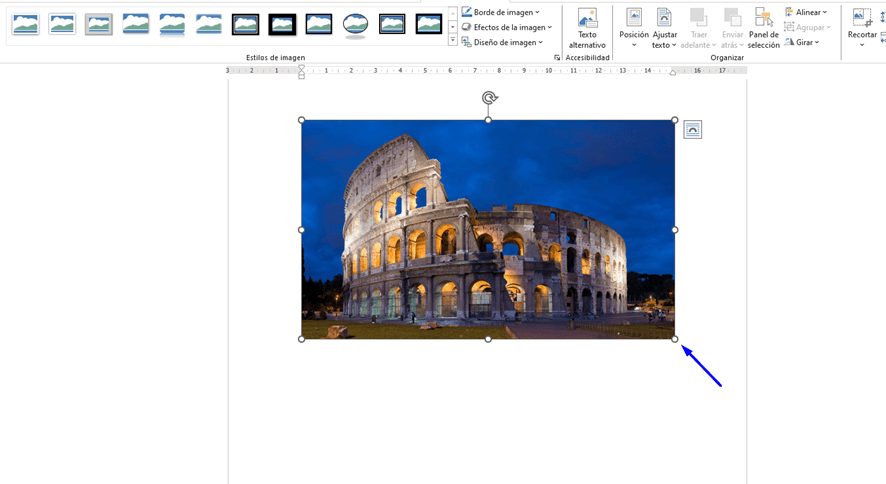The image size is (886, 484).
Task: Open the Posición dropdown
Action: point(634,29)
